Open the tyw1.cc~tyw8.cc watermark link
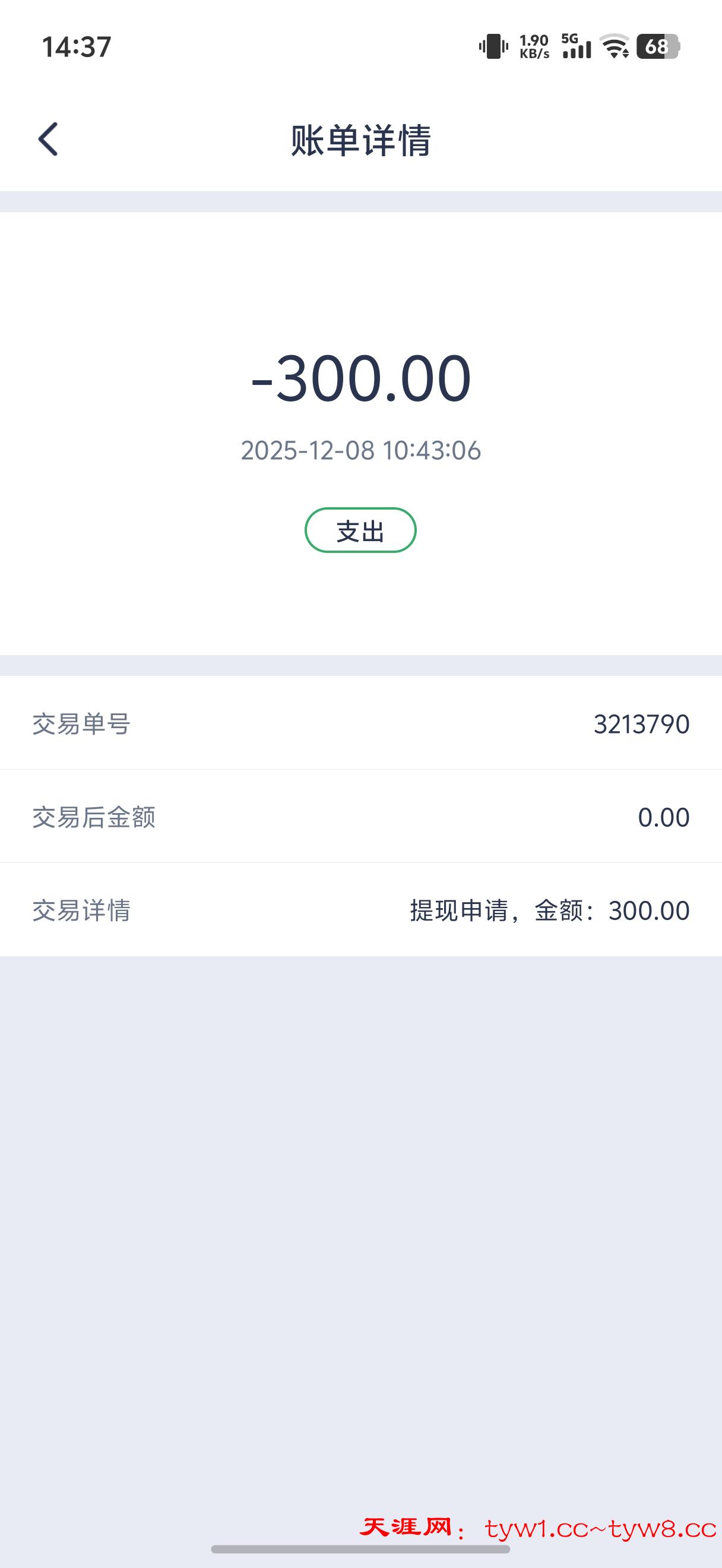This screenshot has width=722, height=1568. pos(600,1529)
